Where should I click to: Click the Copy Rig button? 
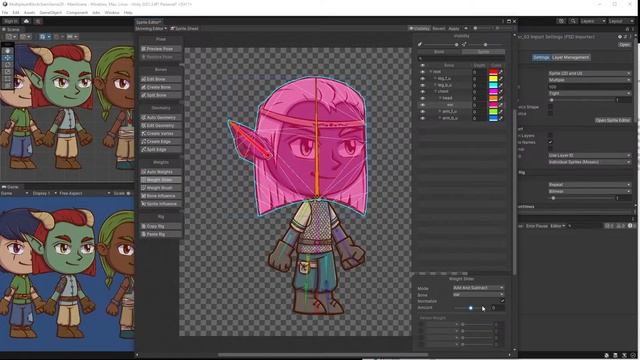(161, 226)
